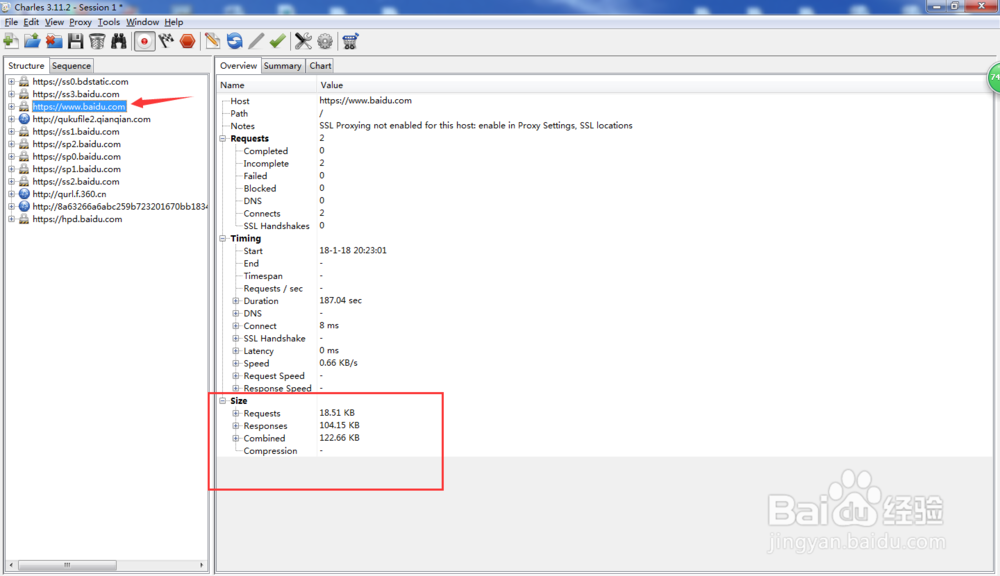Select https://sp1.baidu.com in the tree

(x=77, y=169)
